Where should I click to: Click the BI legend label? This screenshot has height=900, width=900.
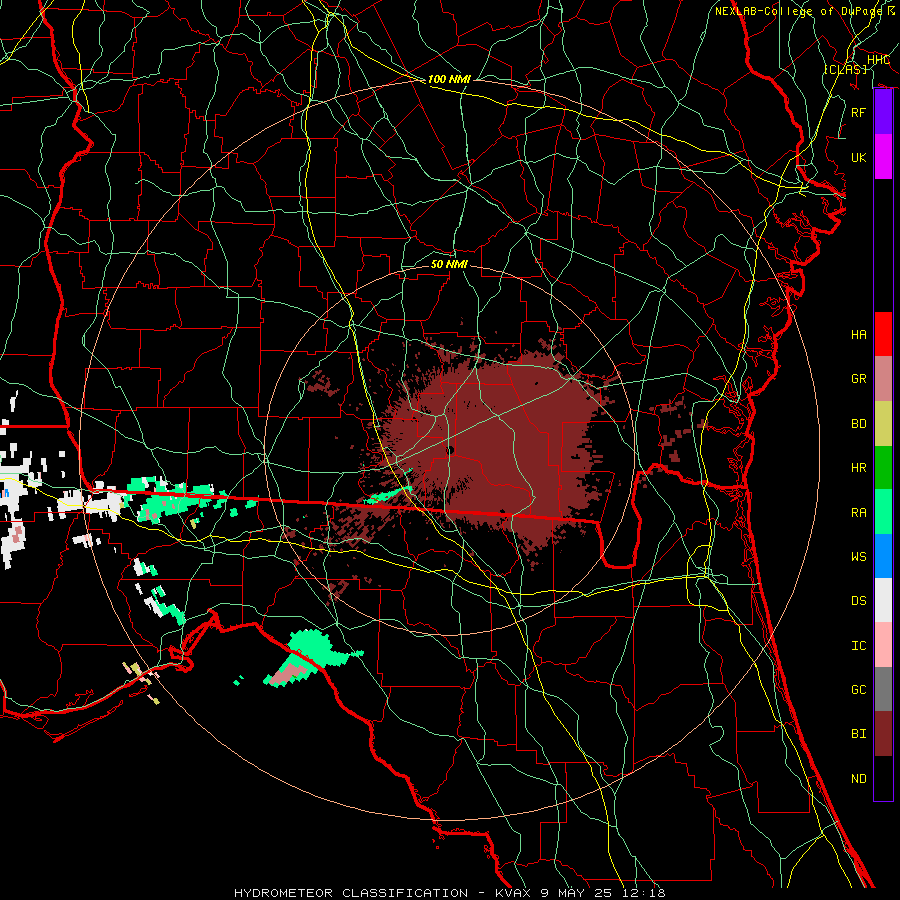point(859,734)
